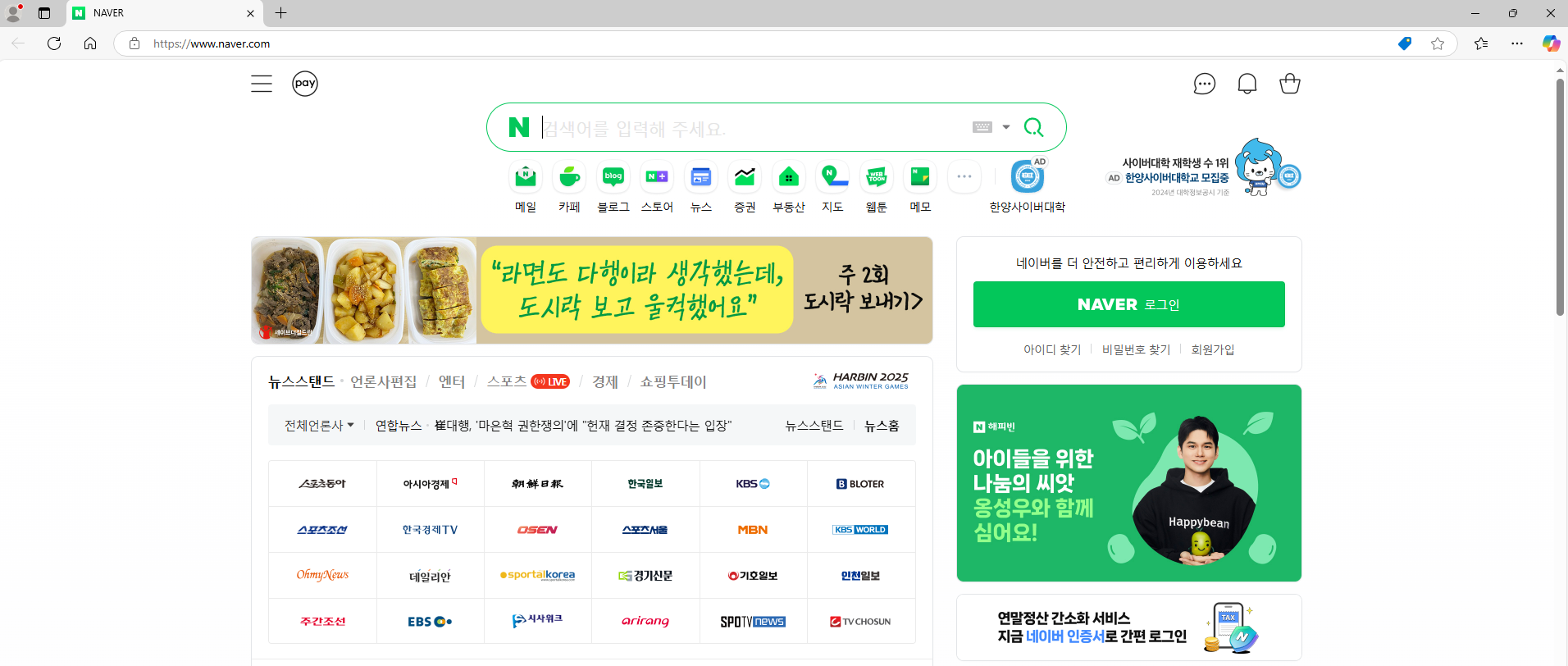The height and width of the screenshot is (666, 1568).
Task: Click the 뉴스홈 link
Action: click(882, 426)
